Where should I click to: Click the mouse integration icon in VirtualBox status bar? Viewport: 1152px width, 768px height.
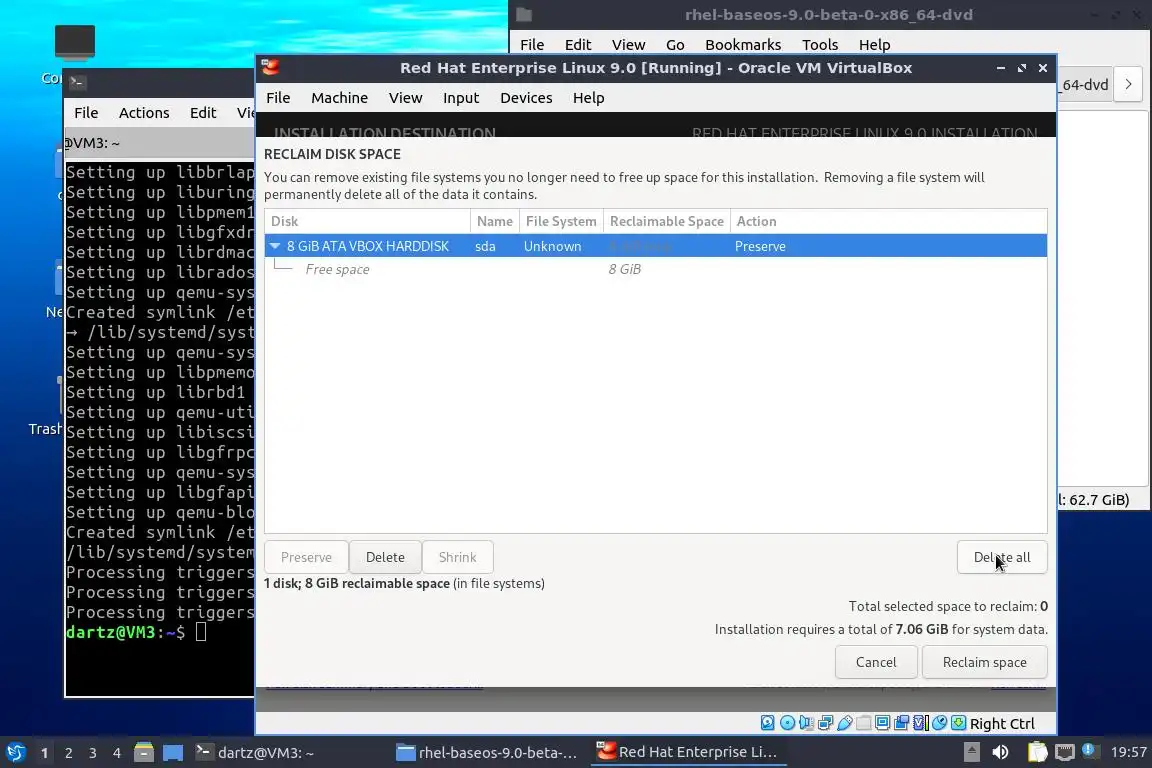click(x=940, y=723)
